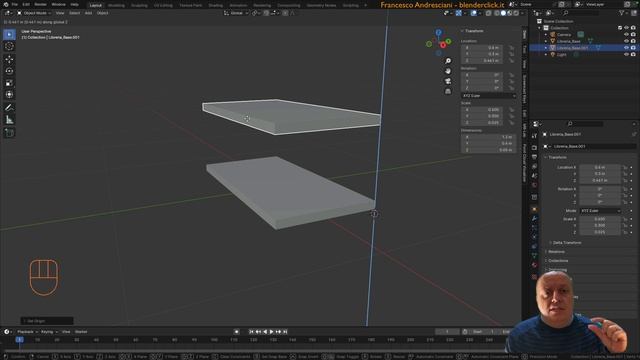The width and height of the screenshot is (640, 360).
Task: Open the Blender logo app menu
Action: coord(5,4)
